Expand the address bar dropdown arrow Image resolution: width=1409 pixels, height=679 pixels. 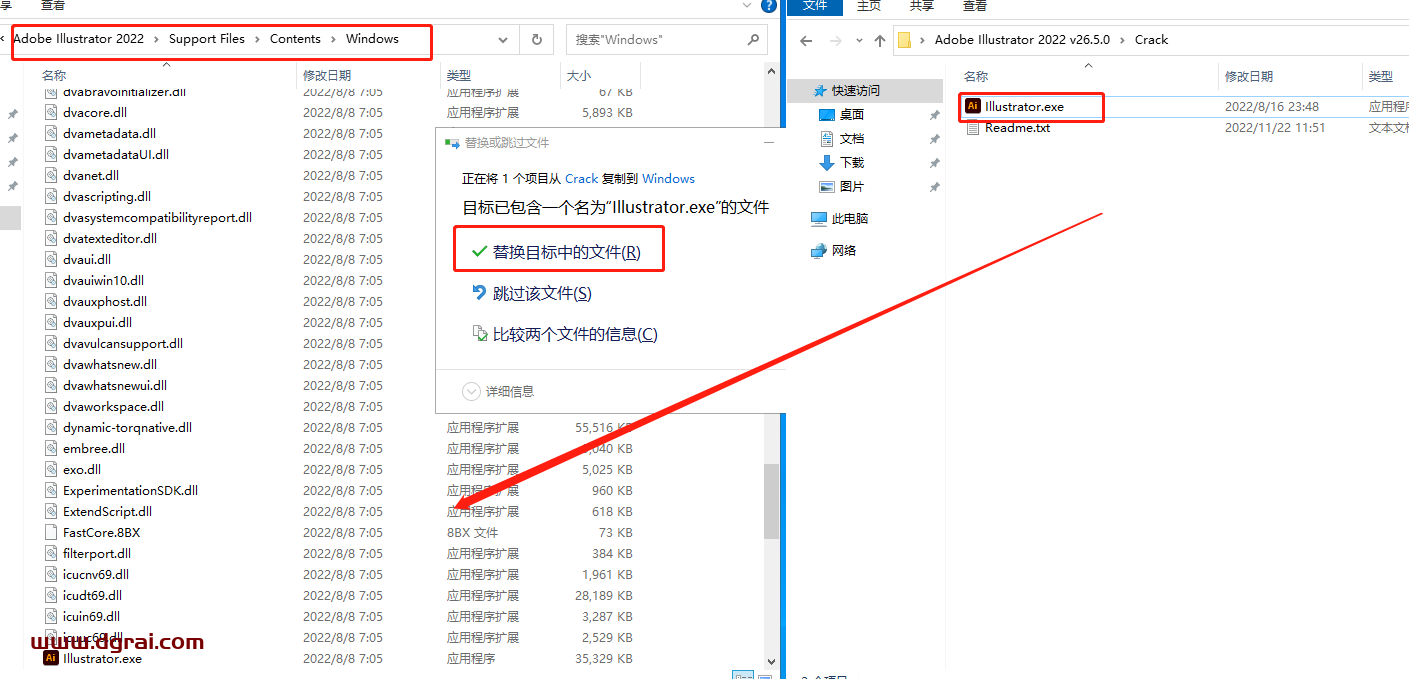pyautogui.click(x=504, y=39)
